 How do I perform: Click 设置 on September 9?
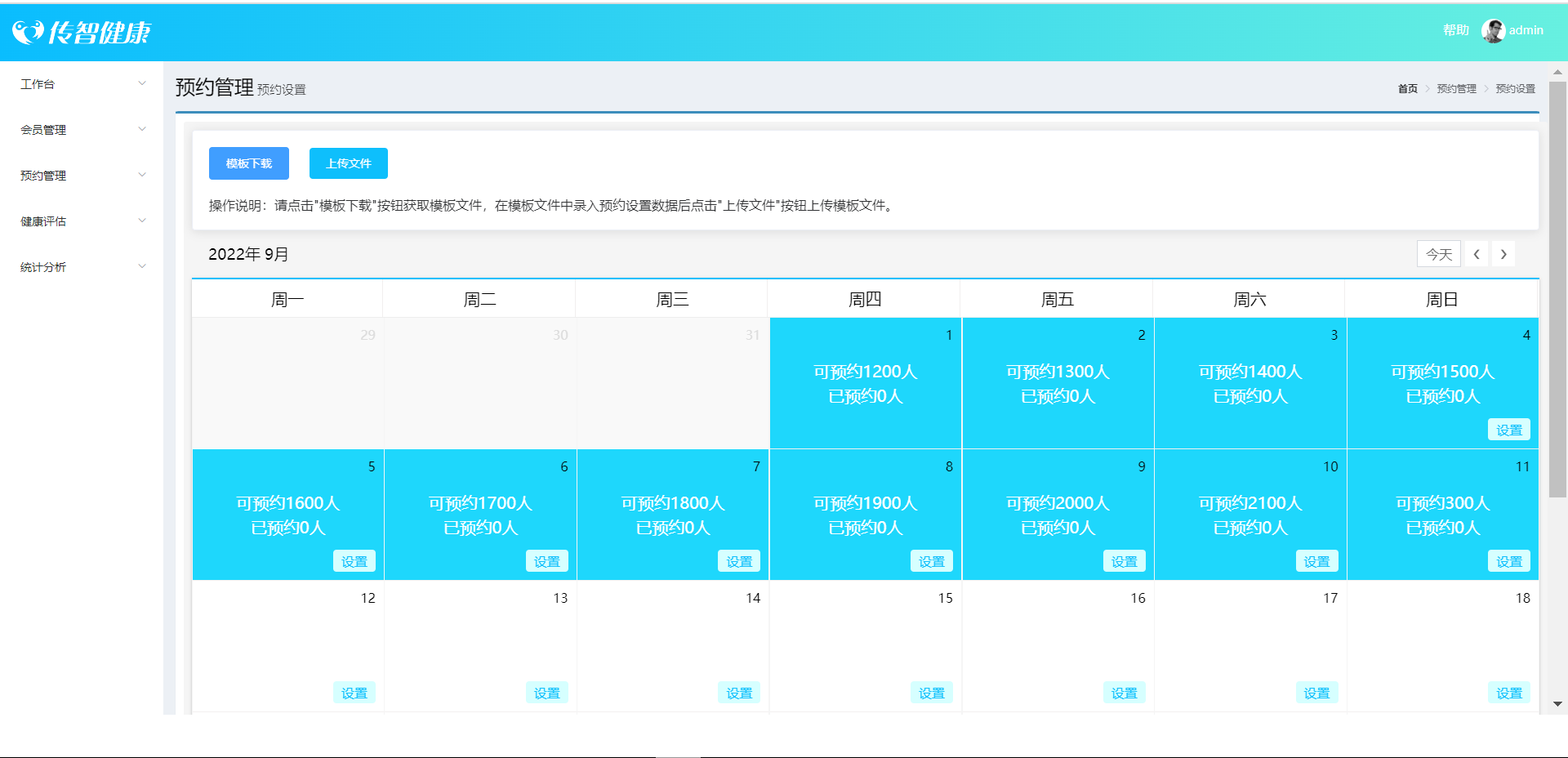pyautogui.click(x=1125, y=561)
